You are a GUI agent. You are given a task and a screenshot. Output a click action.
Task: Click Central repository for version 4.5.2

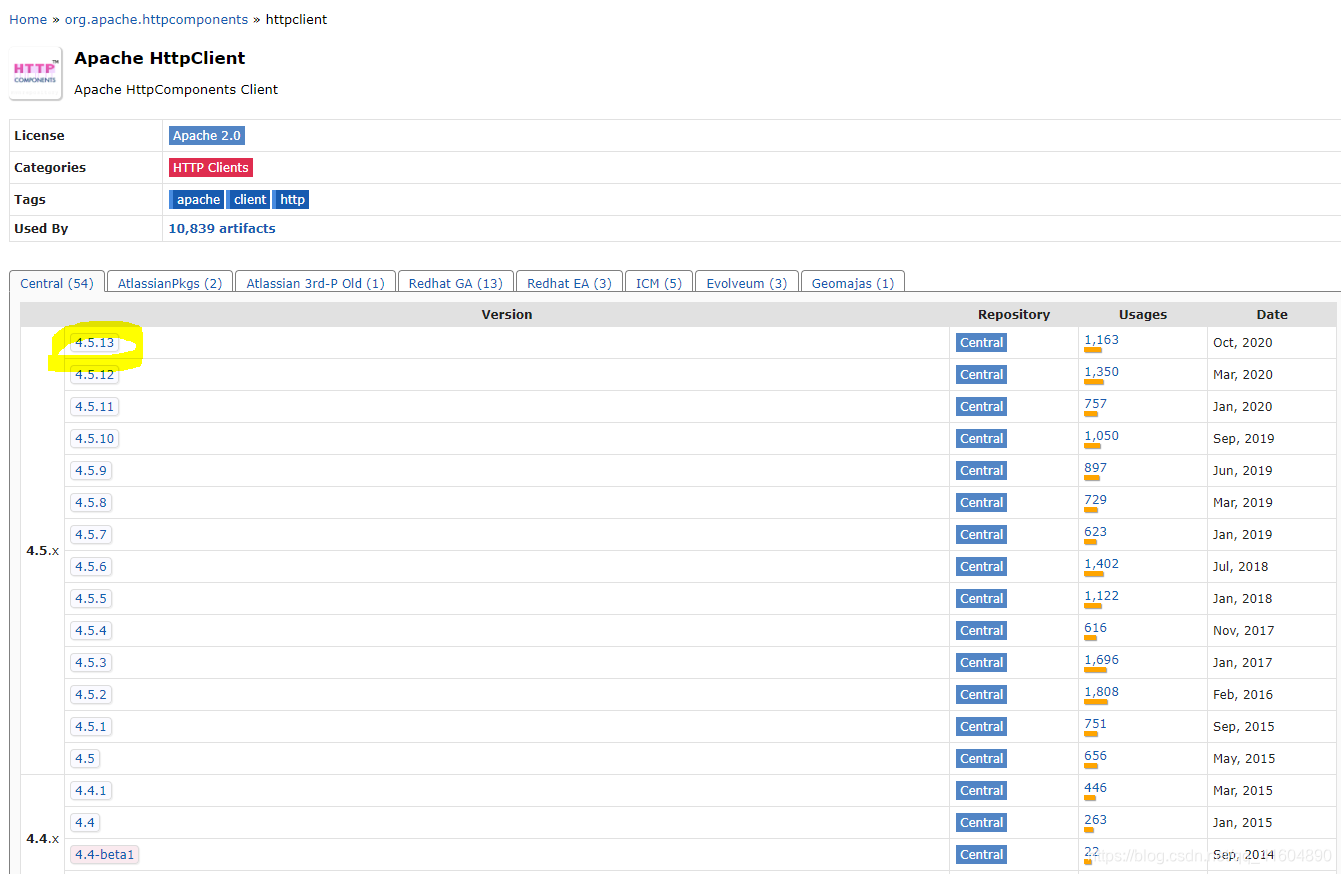[981, 695]
